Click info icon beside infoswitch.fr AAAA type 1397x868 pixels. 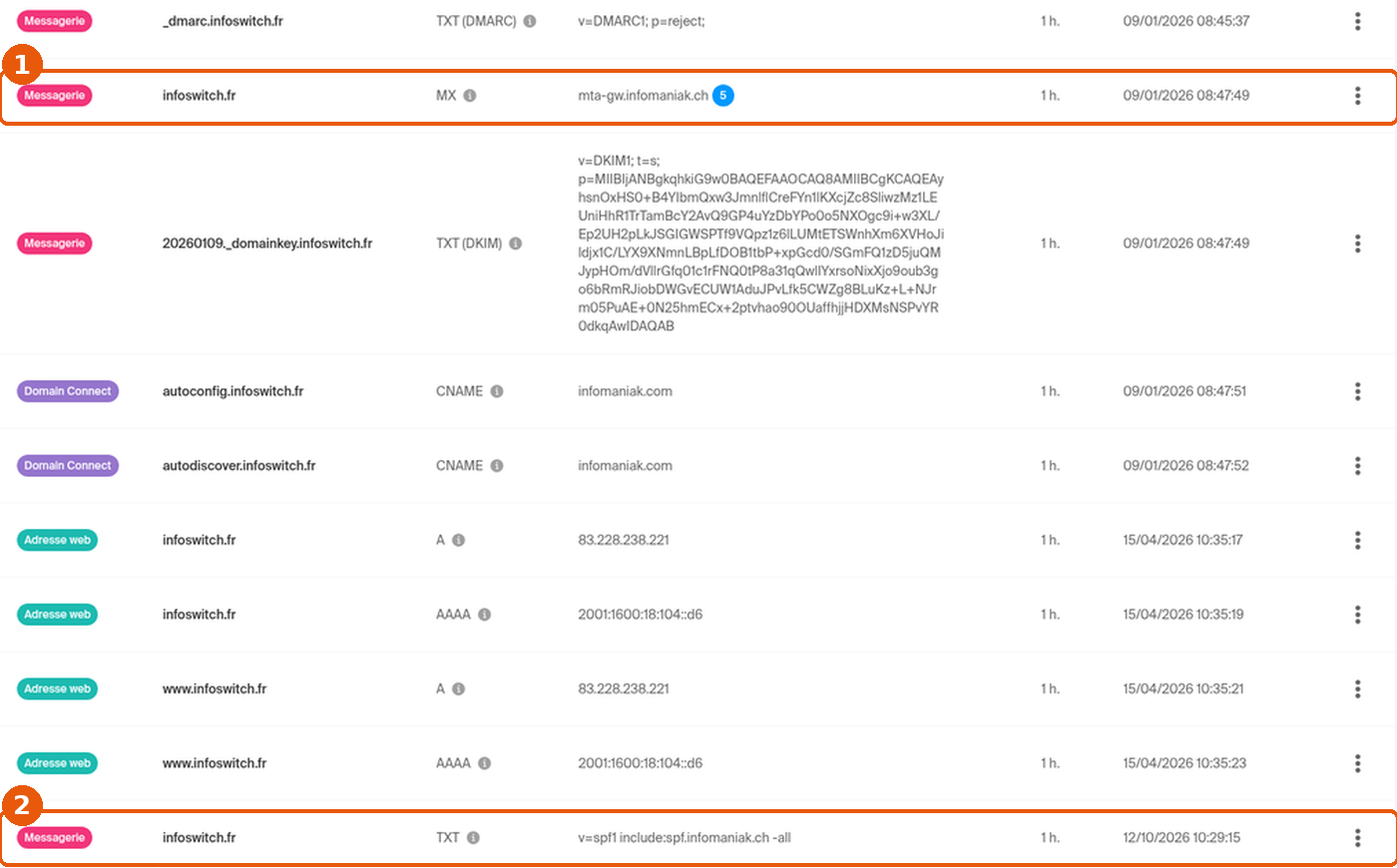click(484, 615)
